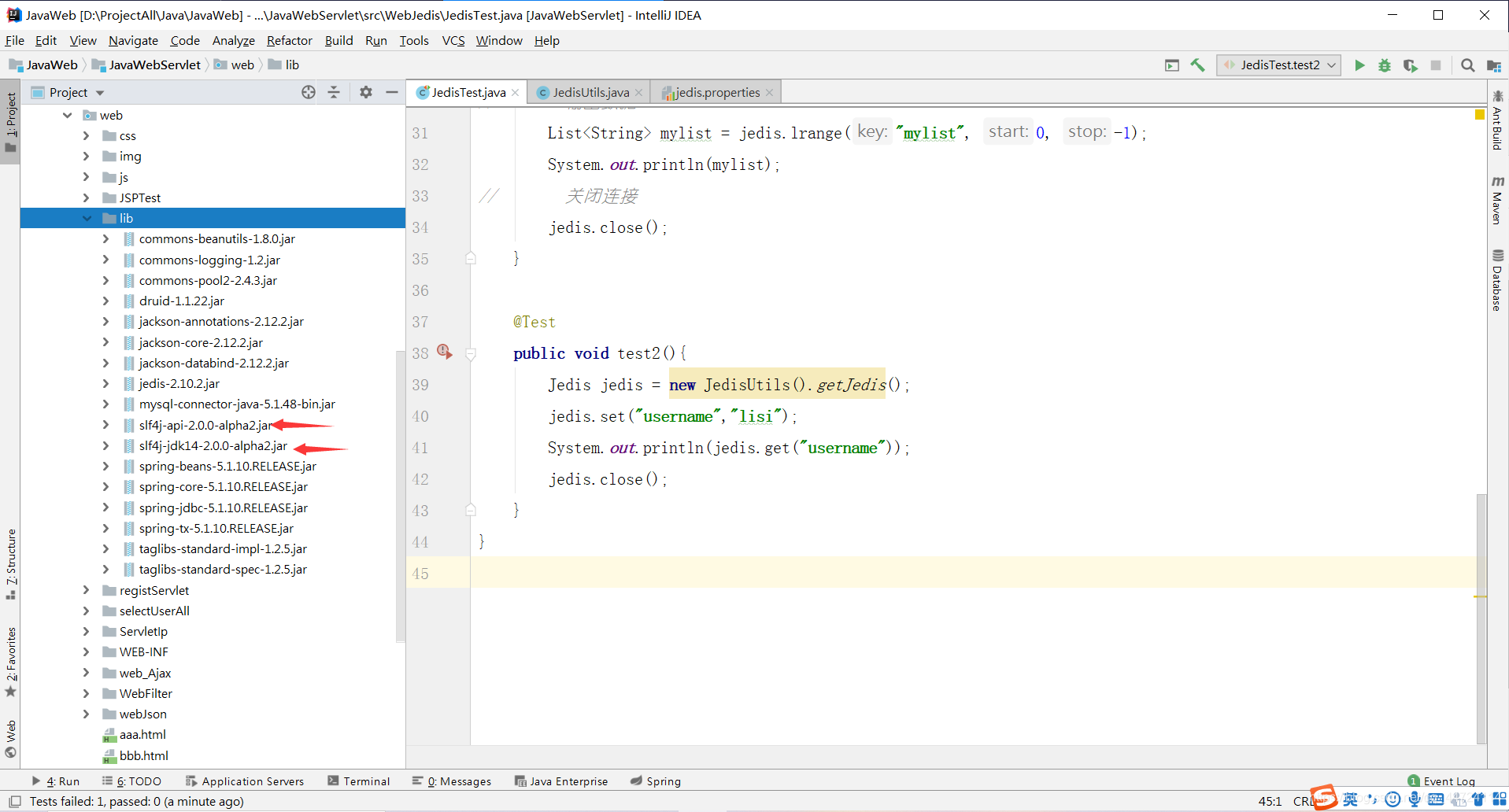Click the locate/scroll-from-source target icon
This screenshot has height=812, width=1509.
click(309, 92)
